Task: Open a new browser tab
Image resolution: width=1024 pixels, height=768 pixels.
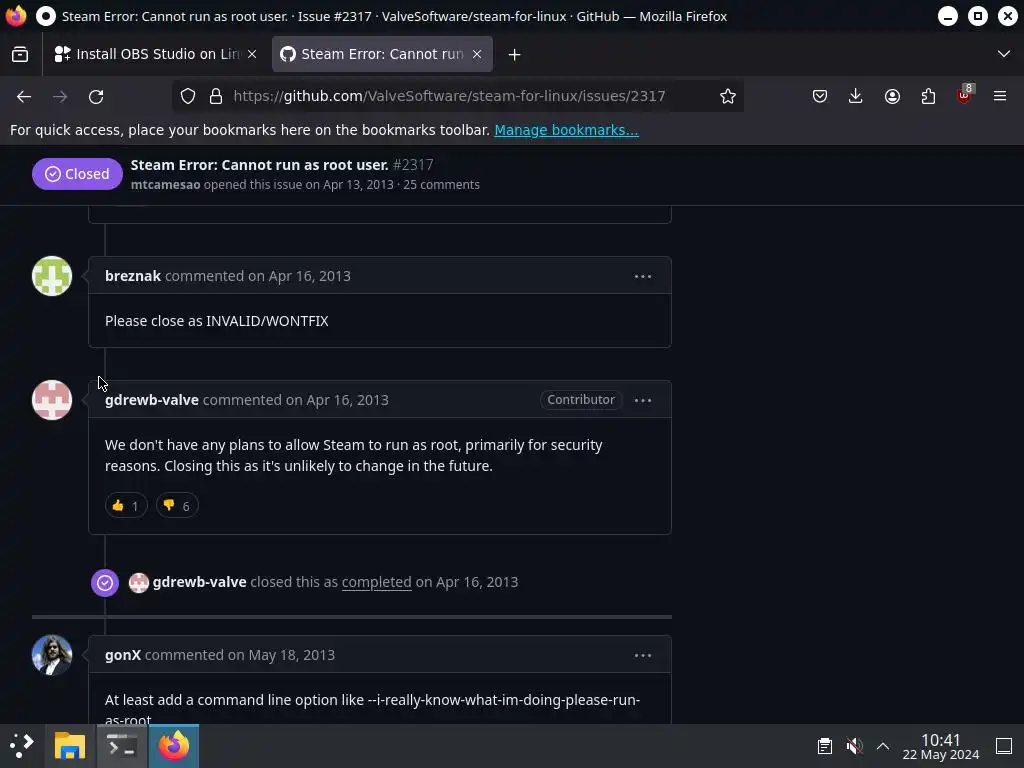Action: (515, 55)
